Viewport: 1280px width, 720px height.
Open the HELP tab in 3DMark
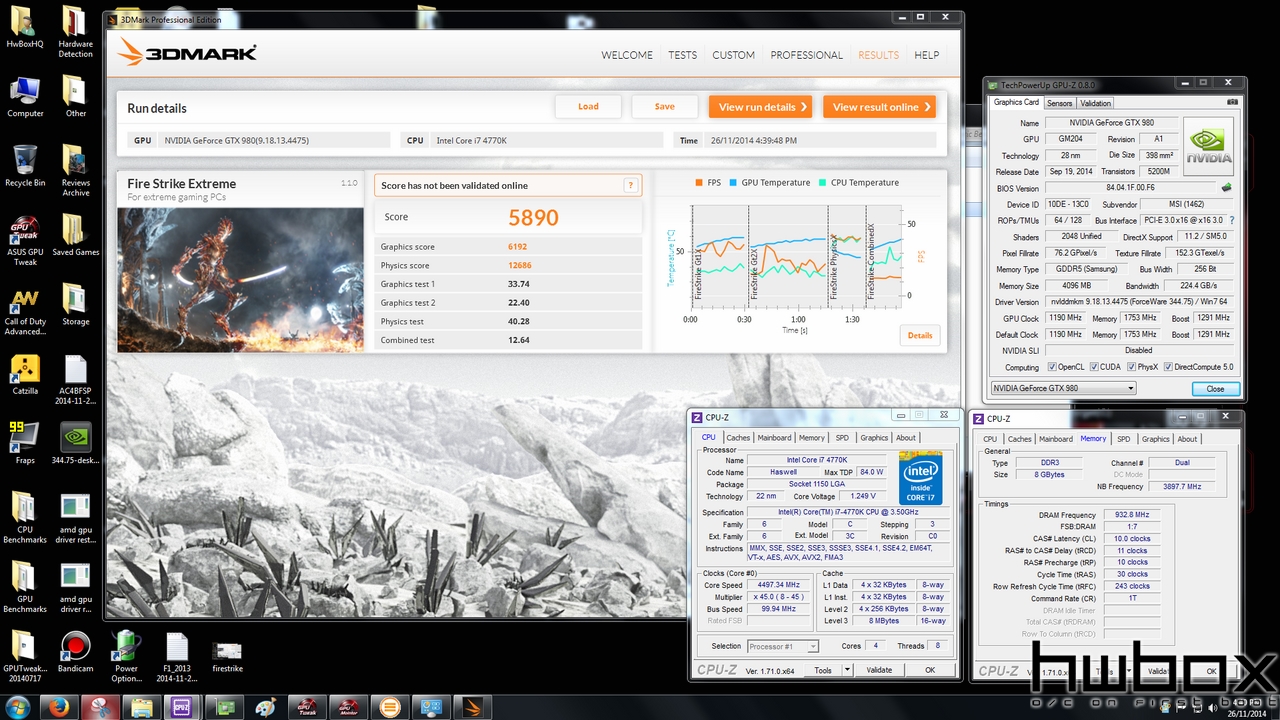[x=927, y=55]
